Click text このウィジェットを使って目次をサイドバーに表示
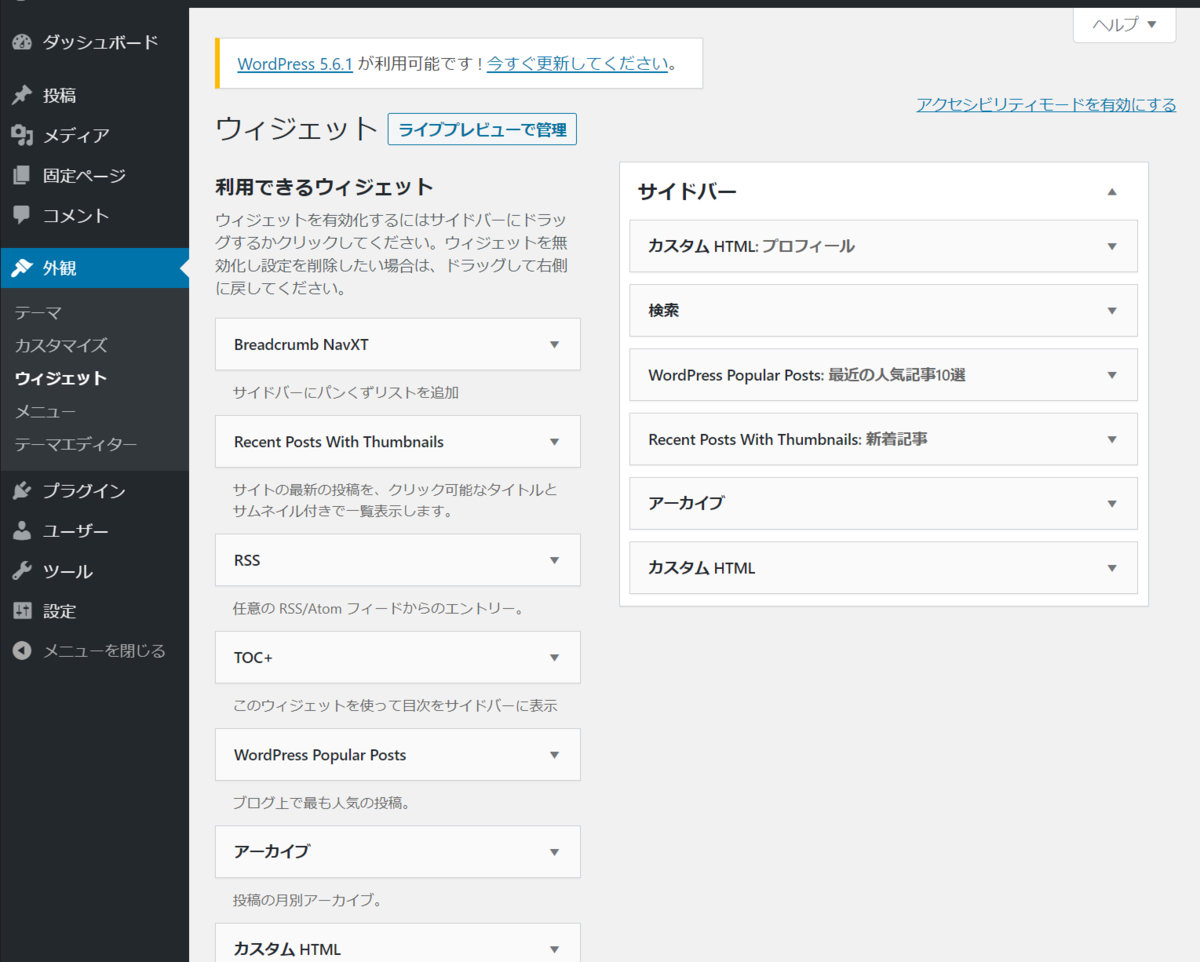 click(395, 706)
